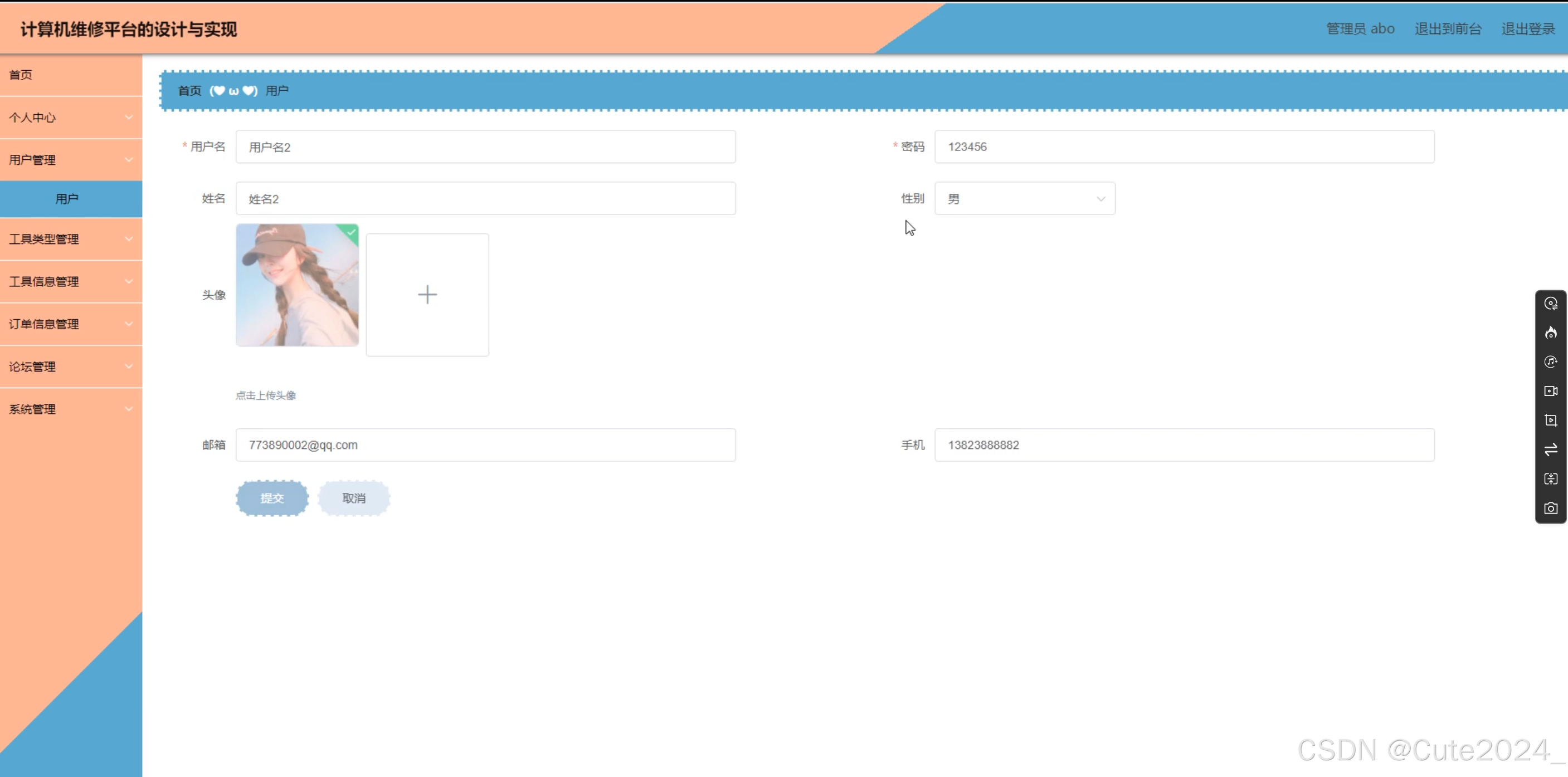
Task: Open the 性别 gender dropdown
Action: 1024,198
